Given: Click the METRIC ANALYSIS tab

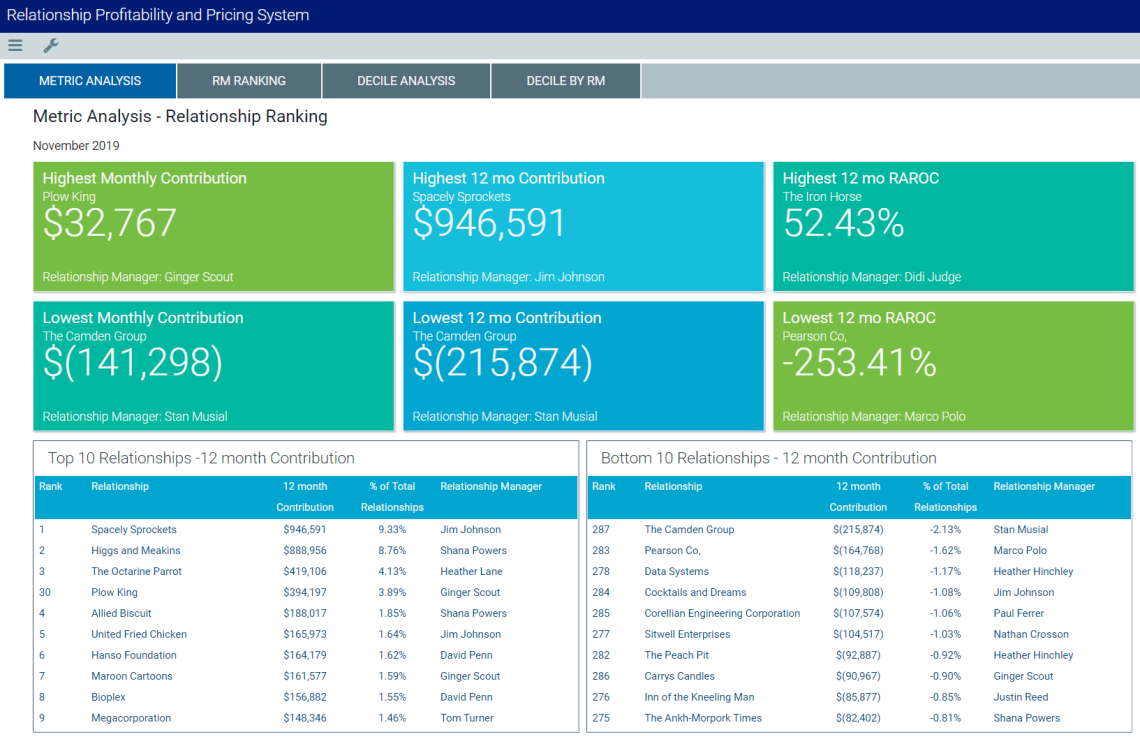Looking at the screenshot, I should pyautogui.click(x=89, y=80).
